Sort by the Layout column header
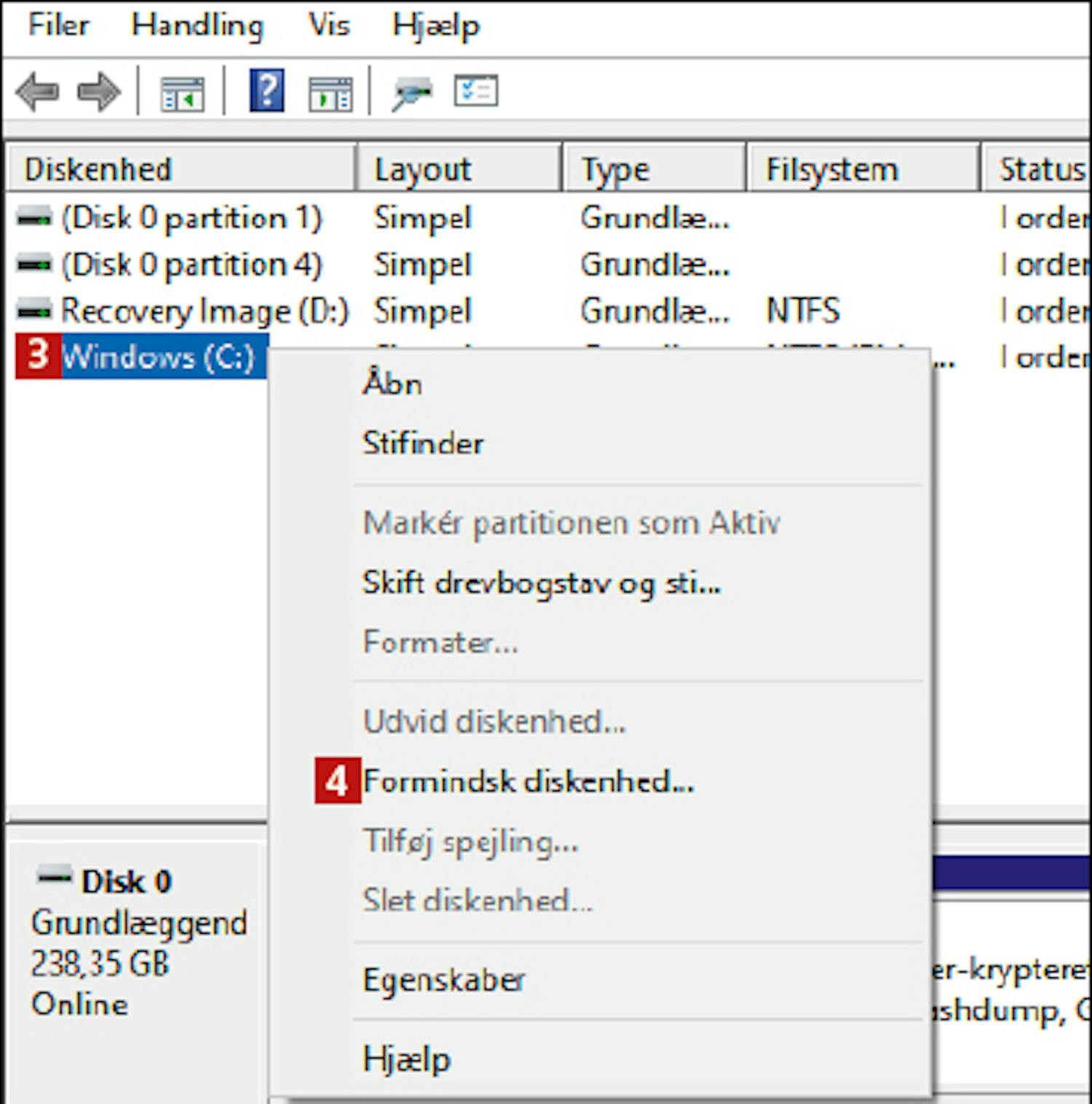 coord(422,170)
